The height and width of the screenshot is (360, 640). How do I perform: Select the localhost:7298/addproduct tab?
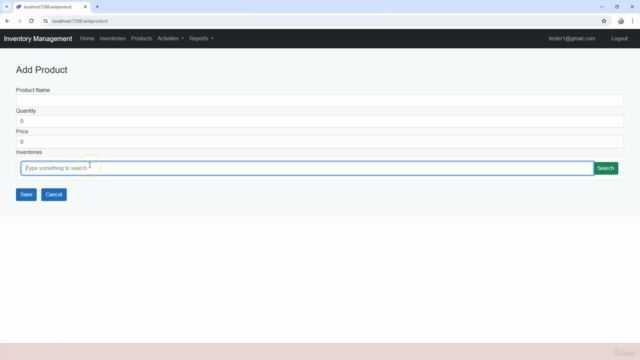pyautogui.click(x=52, y=7)
